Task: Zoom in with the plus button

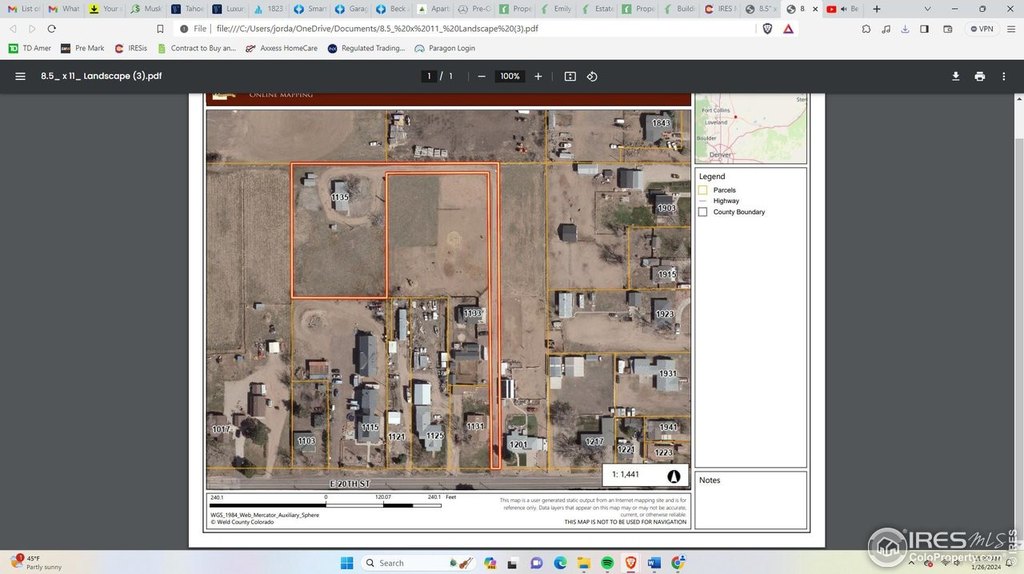Action: point(538,76)
